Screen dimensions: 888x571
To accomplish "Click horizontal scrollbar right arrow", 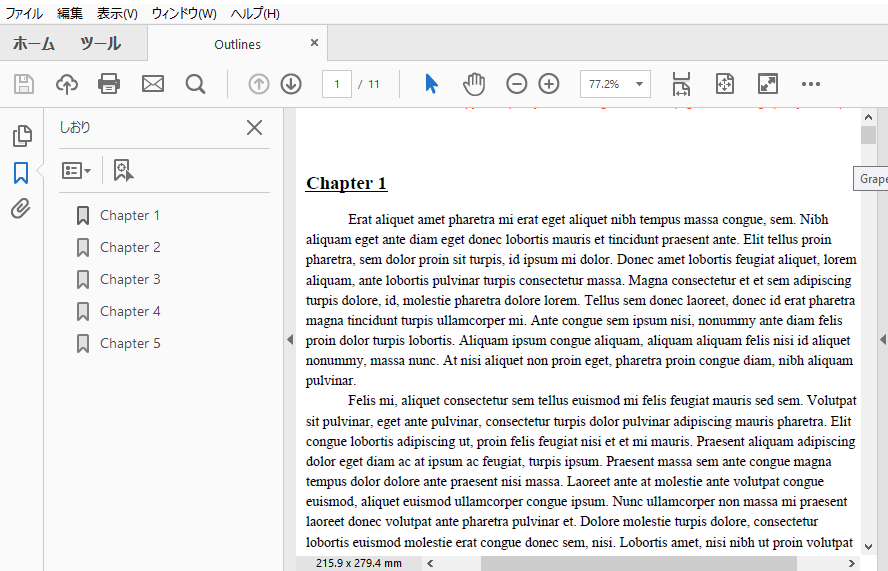I will [x=851, y=563].
